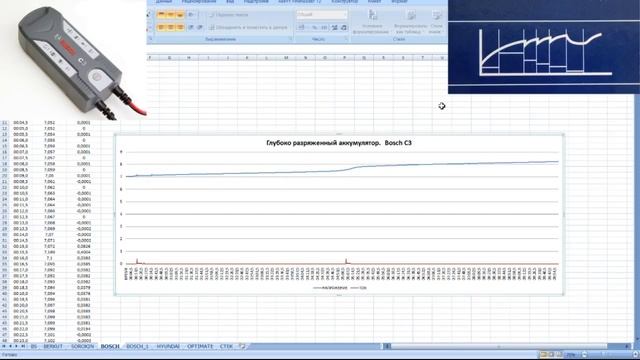Toggle Wrap Text option in ribbon
The height and width of the screenshot is (360, 640).
pos(229,15)
